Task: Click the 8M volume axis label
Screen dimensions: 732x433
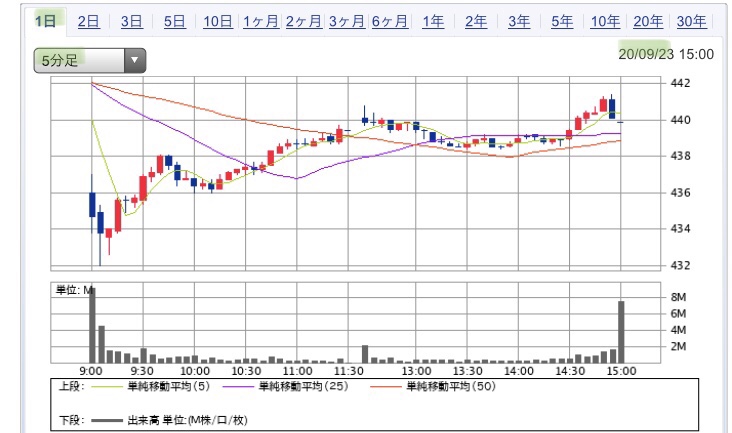Action: point(678,297)
